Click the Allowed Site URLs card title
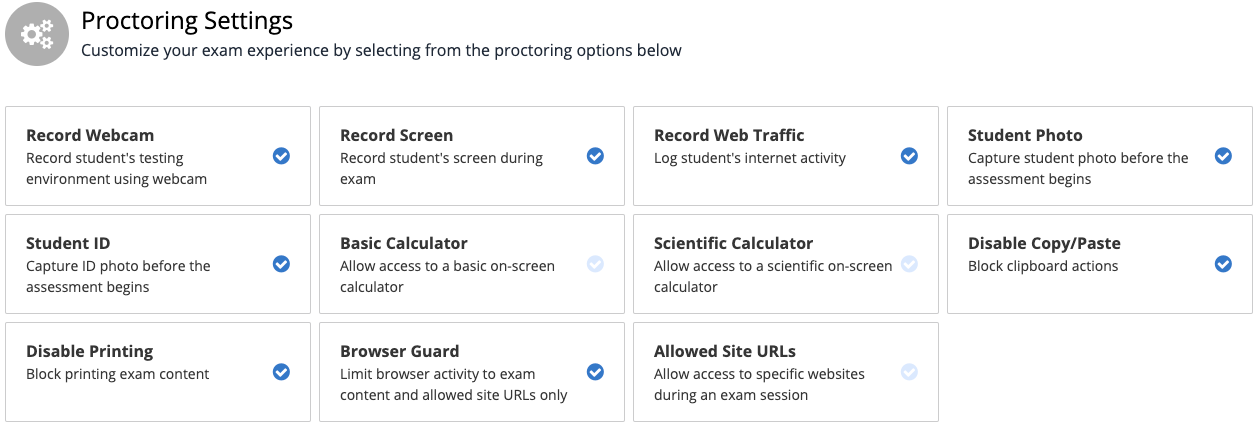 coord(725,351)
